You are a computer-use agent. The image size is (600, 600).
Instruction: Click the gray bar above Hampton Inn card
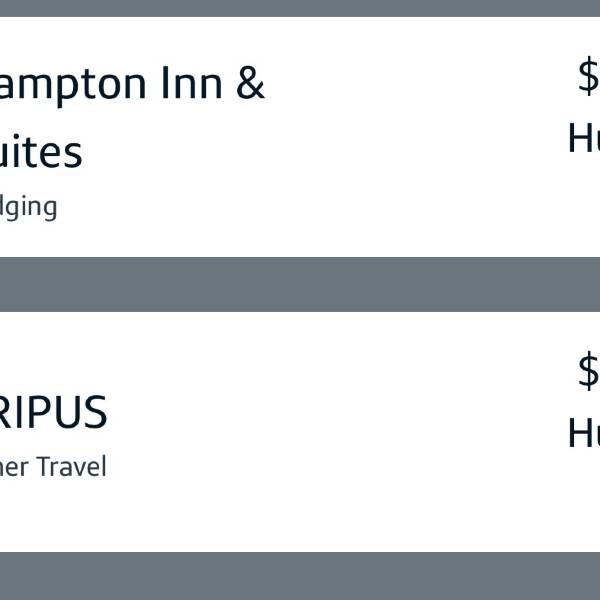[300, 7]
